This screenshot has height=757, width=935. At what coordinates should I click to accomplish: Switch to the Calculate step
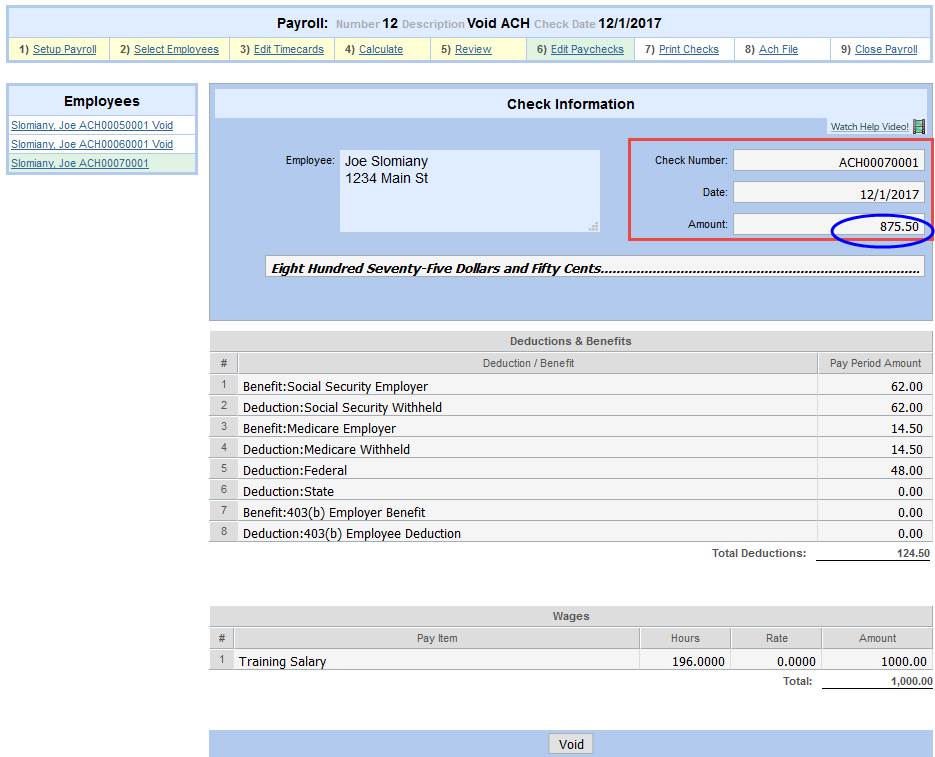tap(380, 50)
